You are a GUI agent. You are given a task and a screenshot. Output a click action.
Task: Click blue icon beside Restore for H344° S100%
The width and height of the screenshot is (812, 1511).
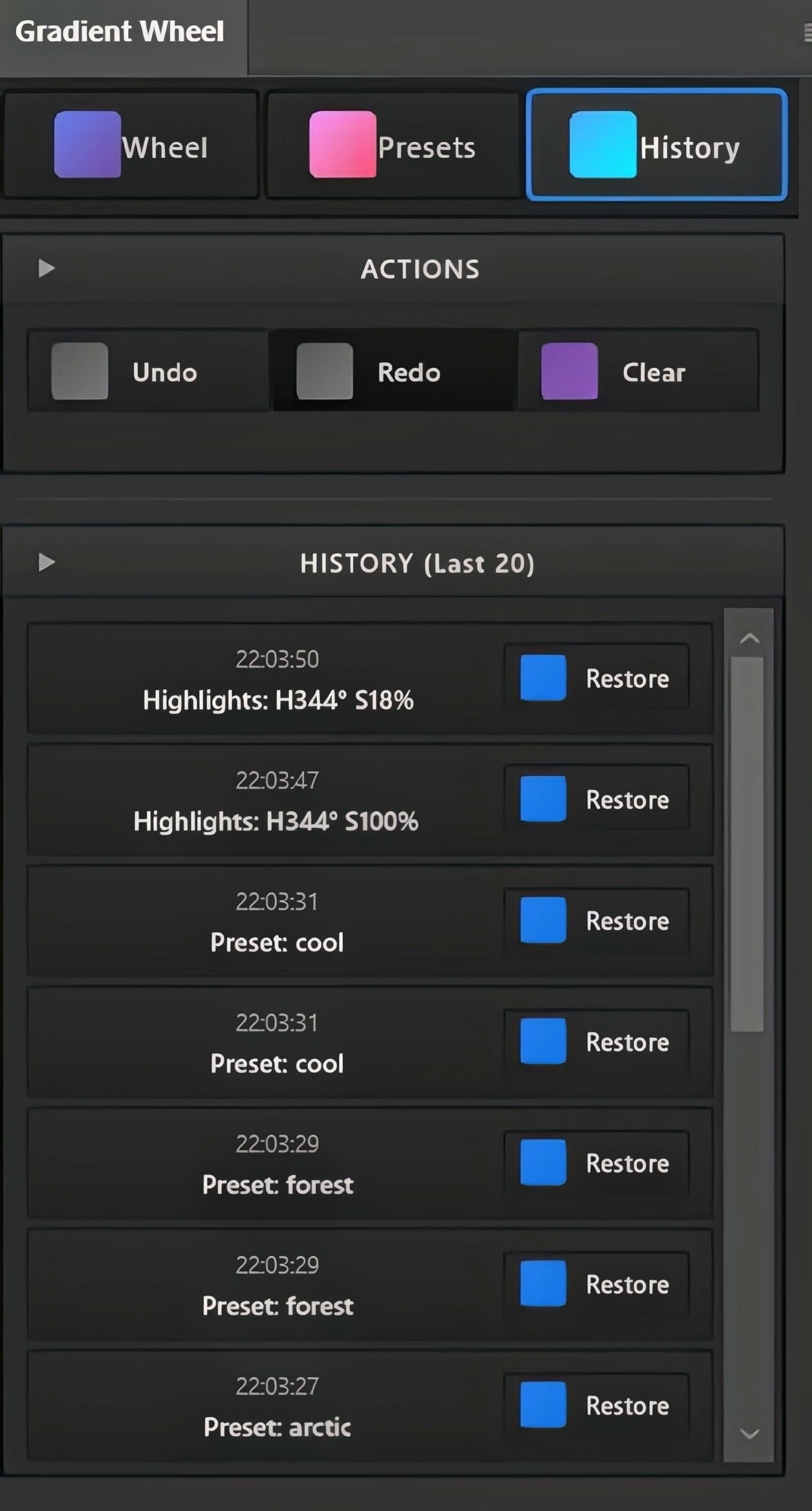(543, 799)
